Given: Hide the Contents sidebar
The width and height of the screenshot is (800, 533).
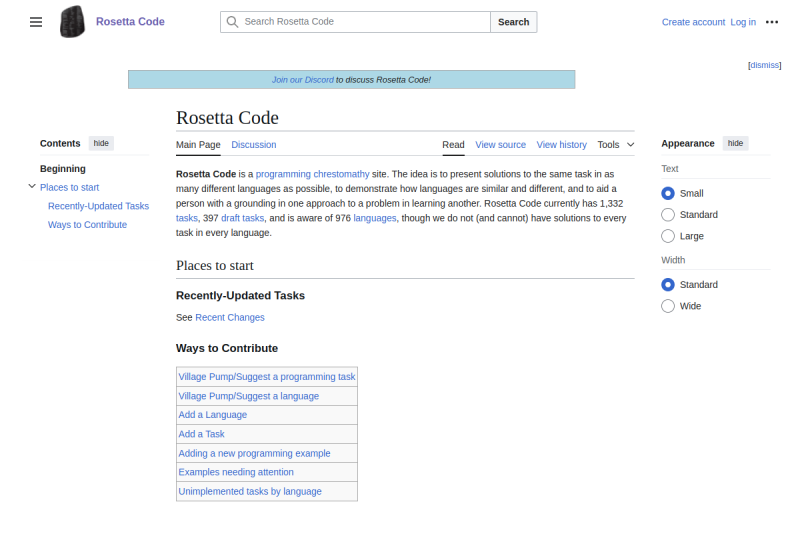Looking at the screenshot, I should 101,143.
